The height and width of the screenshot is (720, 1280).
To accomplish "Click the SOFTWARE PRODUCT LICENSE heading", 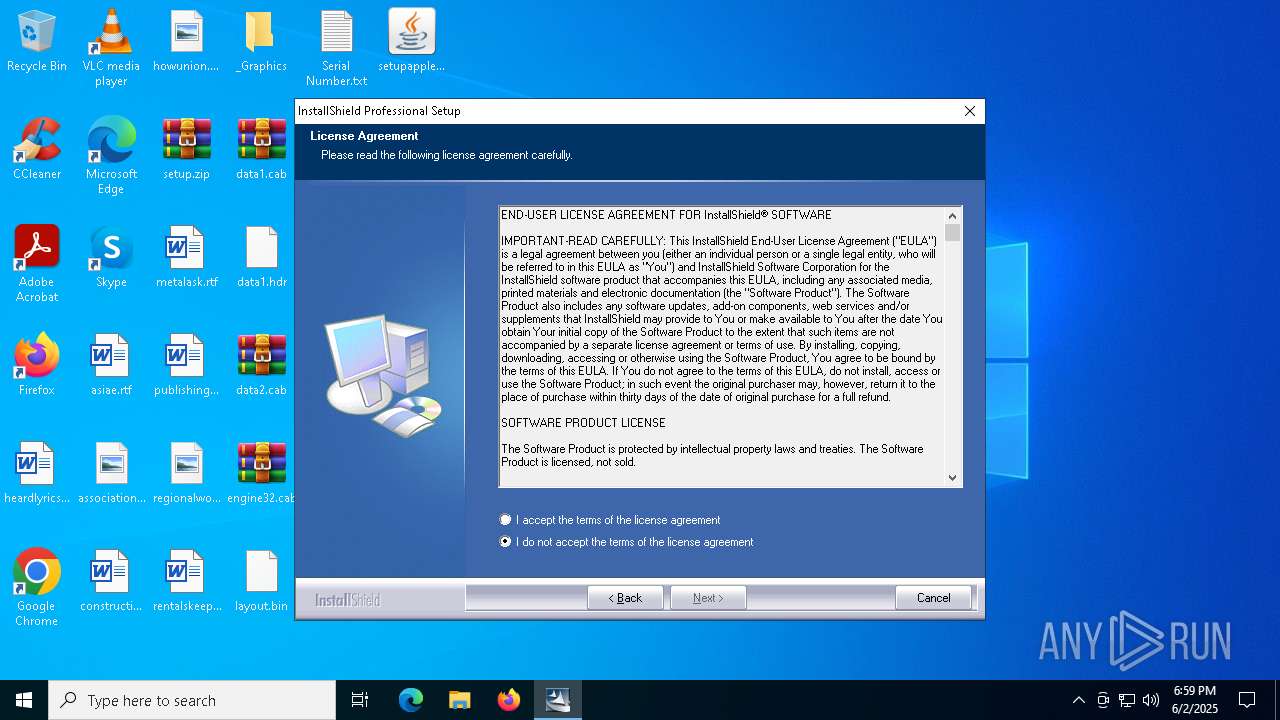I will [583, 423].
